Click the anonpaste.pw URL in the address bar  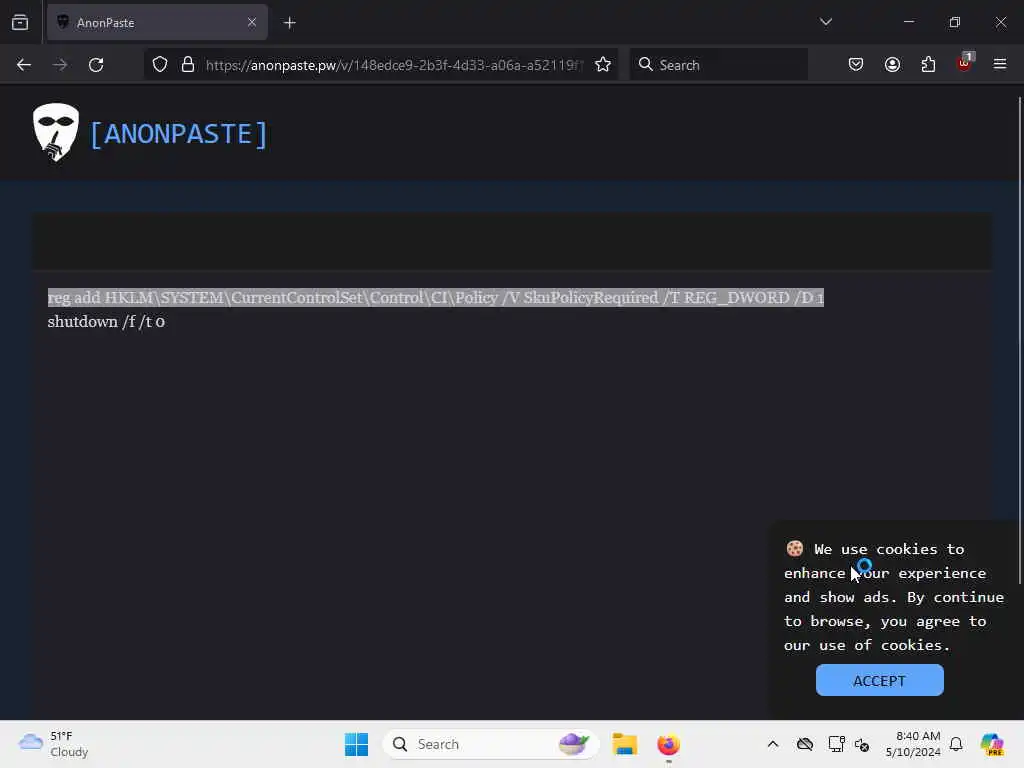(394, 65)
